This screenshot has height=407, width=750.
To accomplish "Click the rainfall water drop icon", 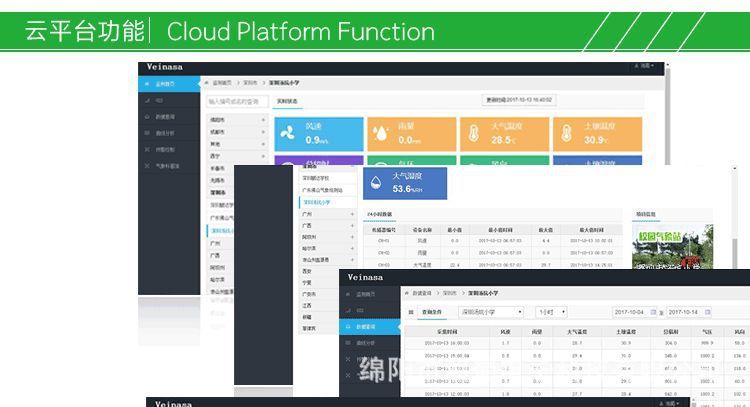I will tap(380, 133).
